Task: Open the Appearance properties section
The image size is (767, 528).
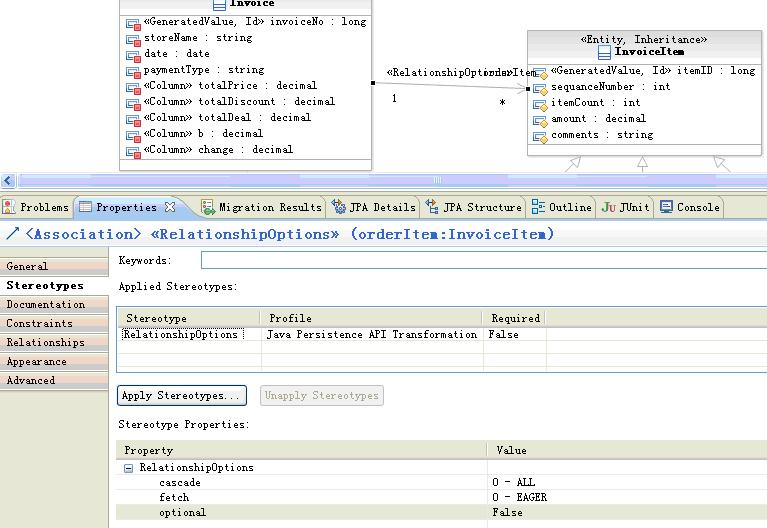Action: [54, 362]
